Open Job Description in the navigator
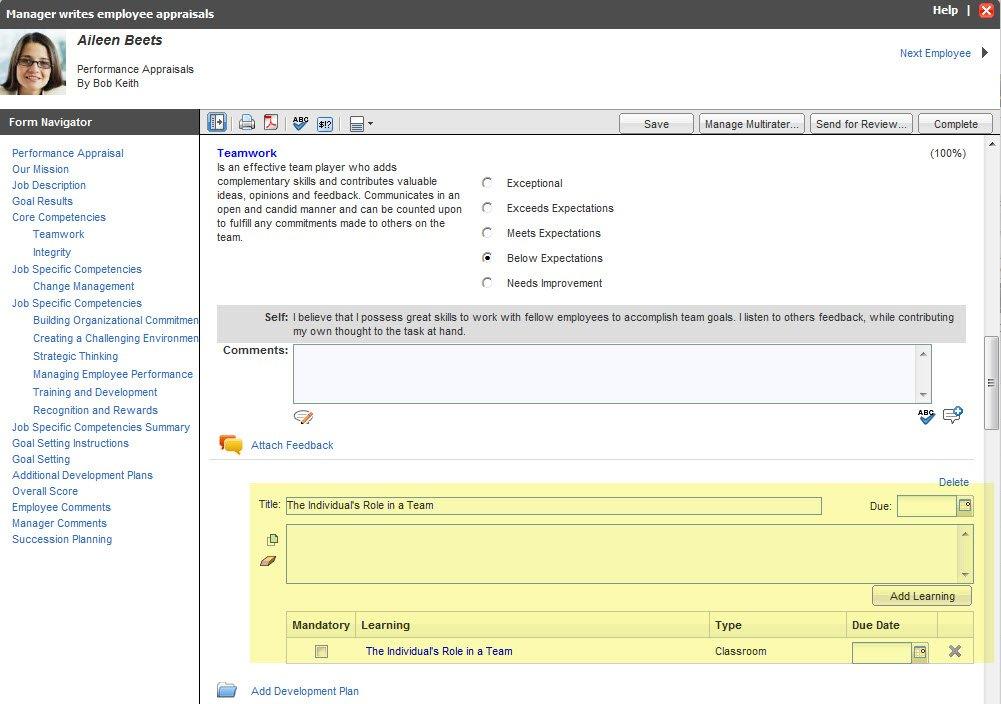This screenshot has height=704, width=1001. 49,185
